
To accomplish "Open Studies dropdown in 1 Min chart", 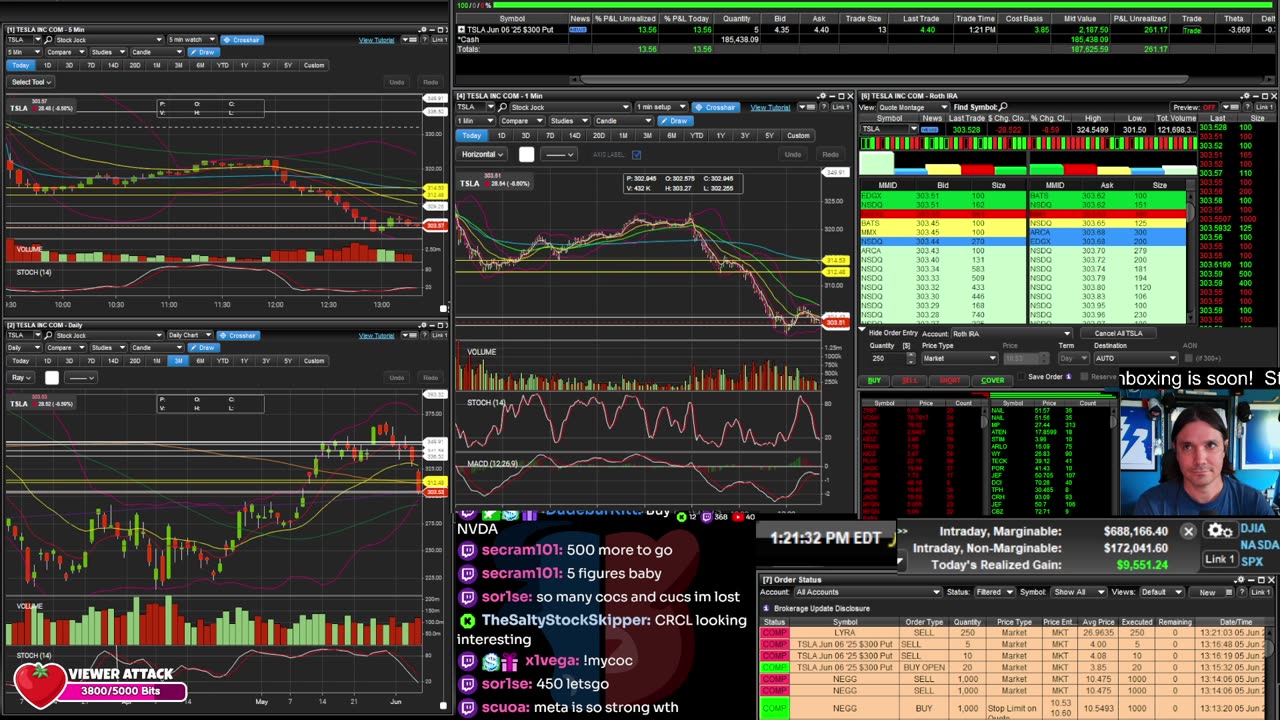I will (x=568, y=121).
